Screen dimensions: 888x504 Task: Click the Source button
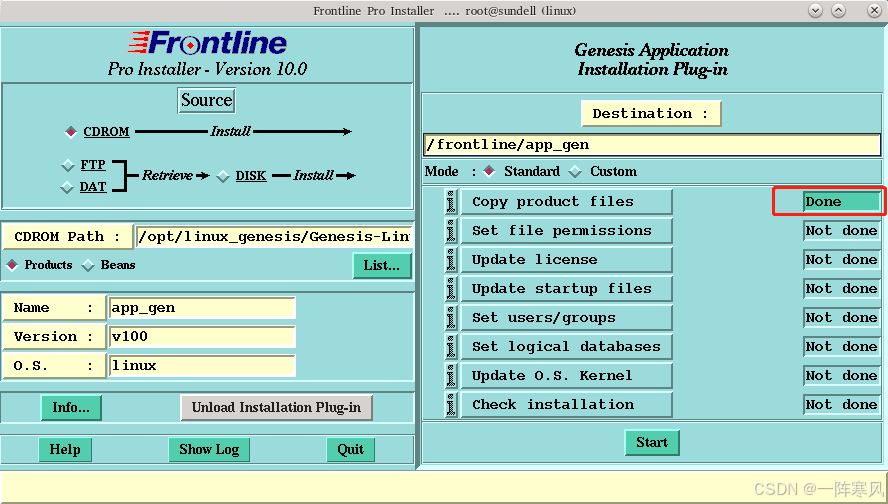point(206,100)
